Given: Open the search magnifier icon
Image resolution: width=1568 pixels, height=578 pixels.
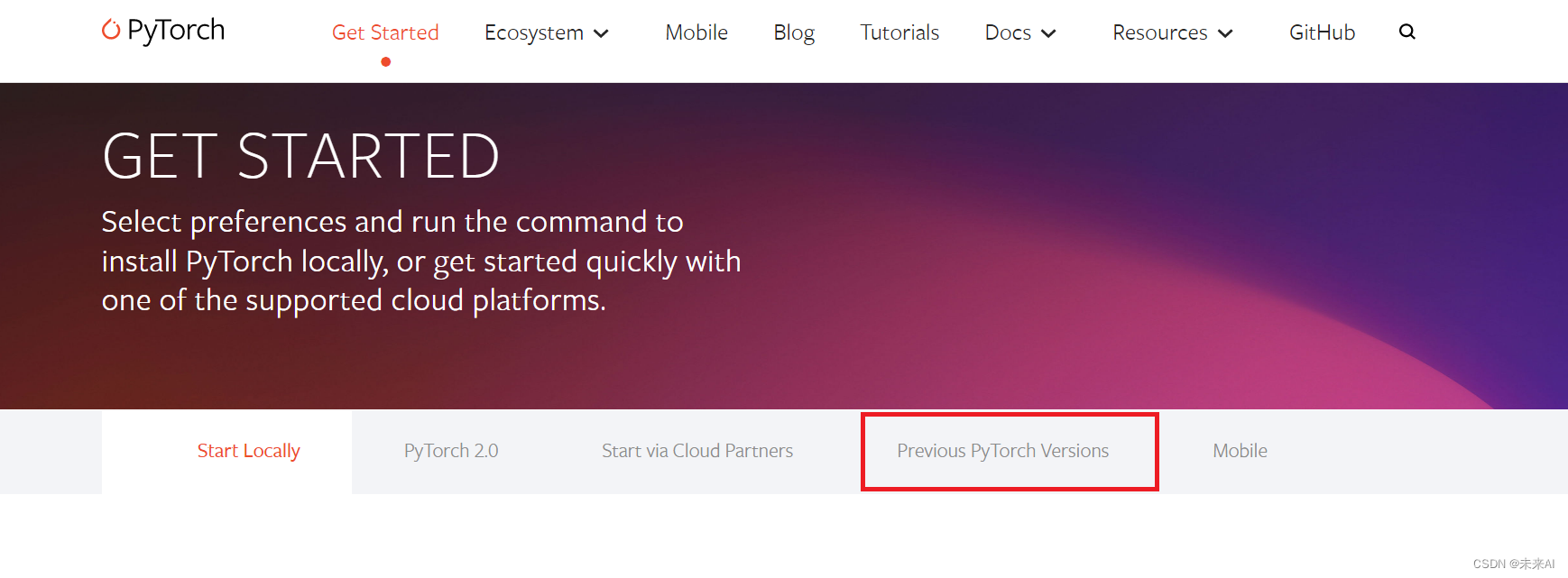Looking at the screenshot, I should point(1407,32).
